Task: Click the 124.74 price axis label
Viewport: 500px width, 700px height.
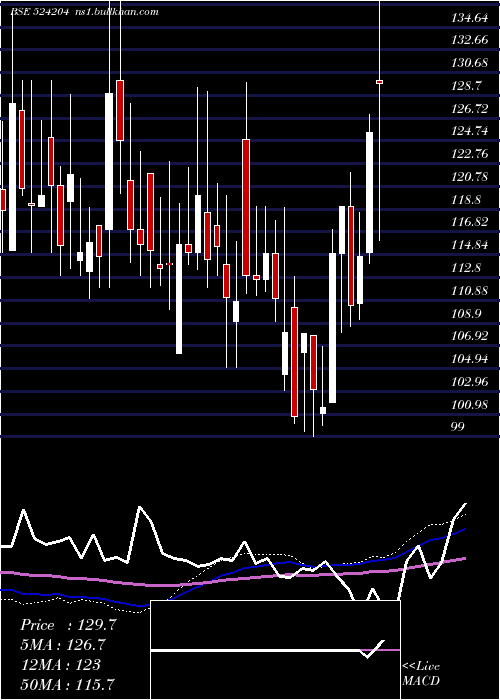Action: [470, 131]
